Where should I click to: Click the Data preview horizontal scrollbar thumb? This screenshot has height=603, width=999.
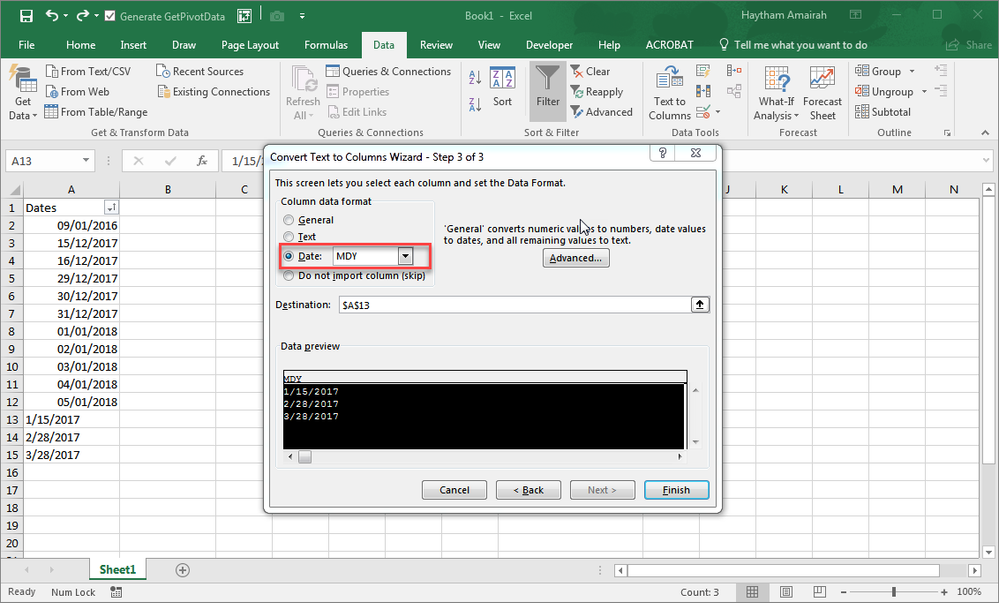(x=305, y=456)
